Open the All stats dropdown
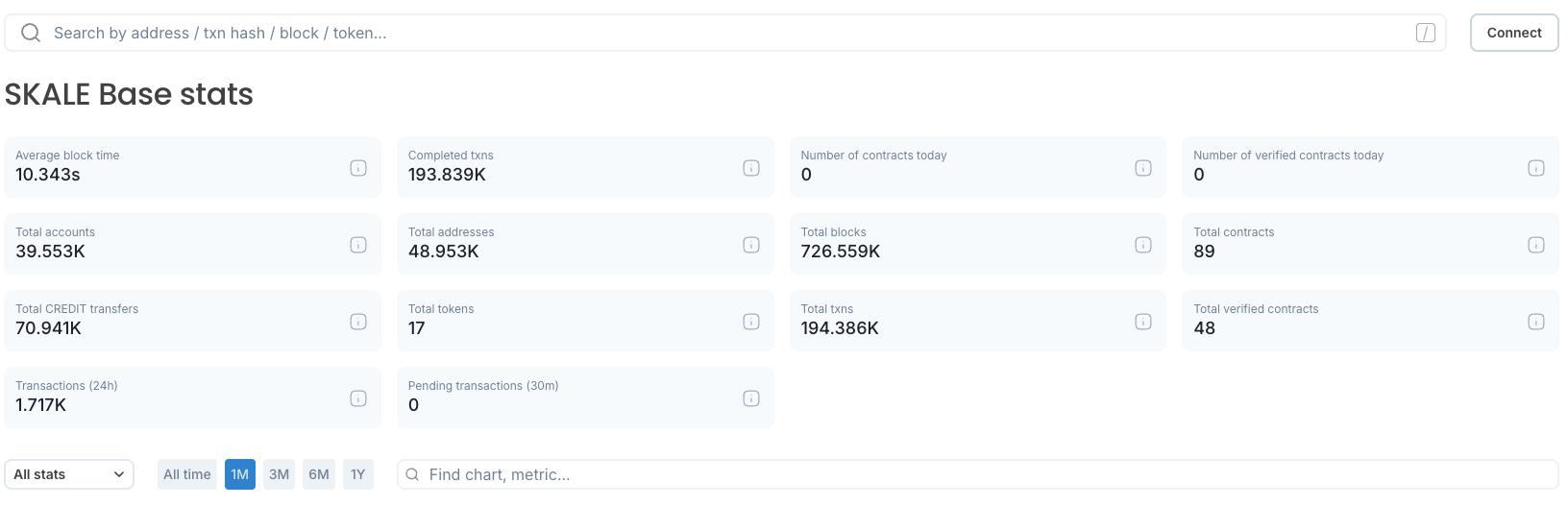 (x=69, y=474)
